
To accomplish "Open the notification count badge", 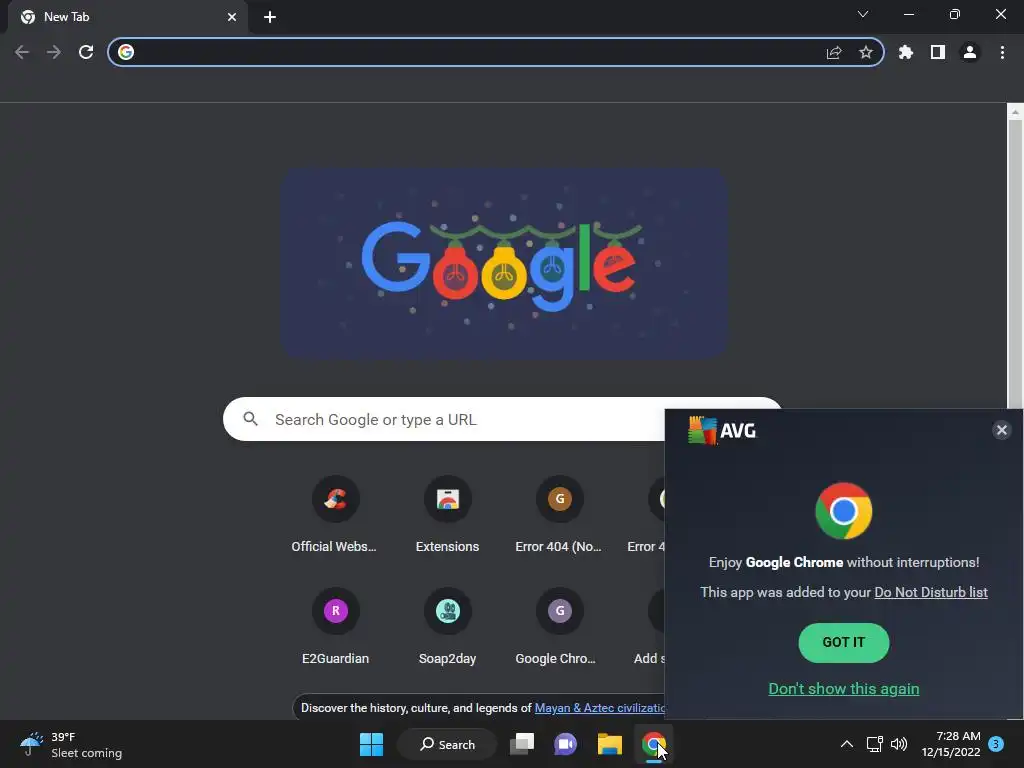I will coord(996,744).
